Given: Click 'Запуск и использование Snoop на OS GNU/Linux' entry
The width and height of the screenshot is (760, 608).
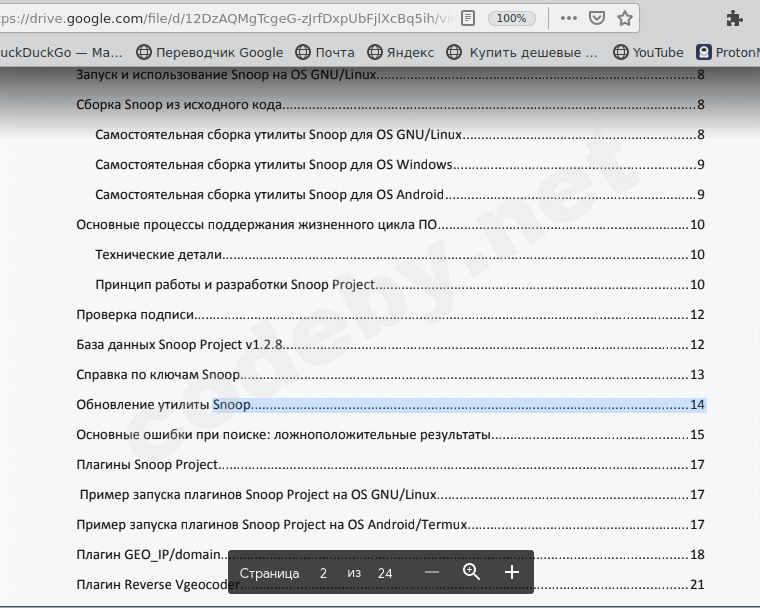Looking at the screenshot, I should tap(390, 75).
